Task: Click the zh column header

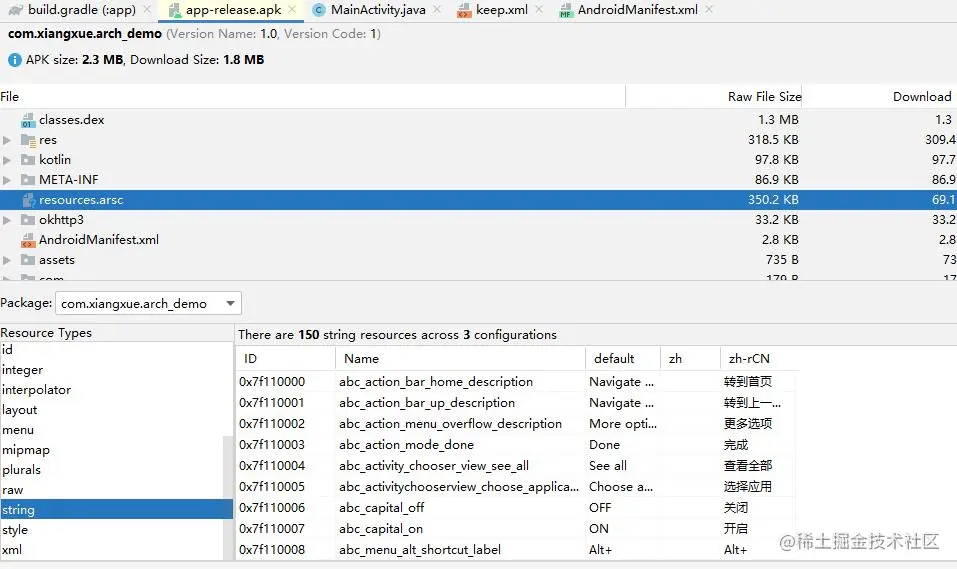Action: pos(690,358)
